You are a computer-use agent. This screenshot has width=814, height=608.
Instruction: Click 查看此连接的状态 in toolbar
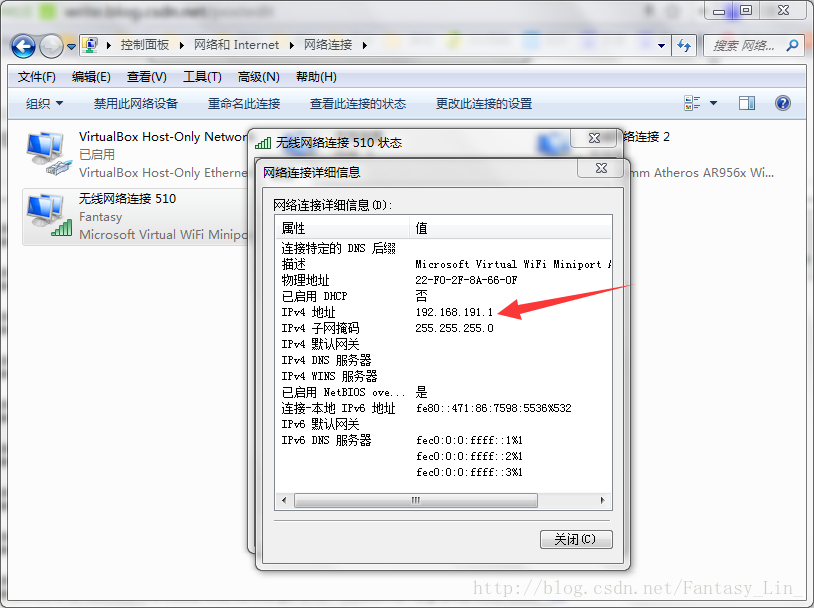pyautogui.click(x=358, y=103)
